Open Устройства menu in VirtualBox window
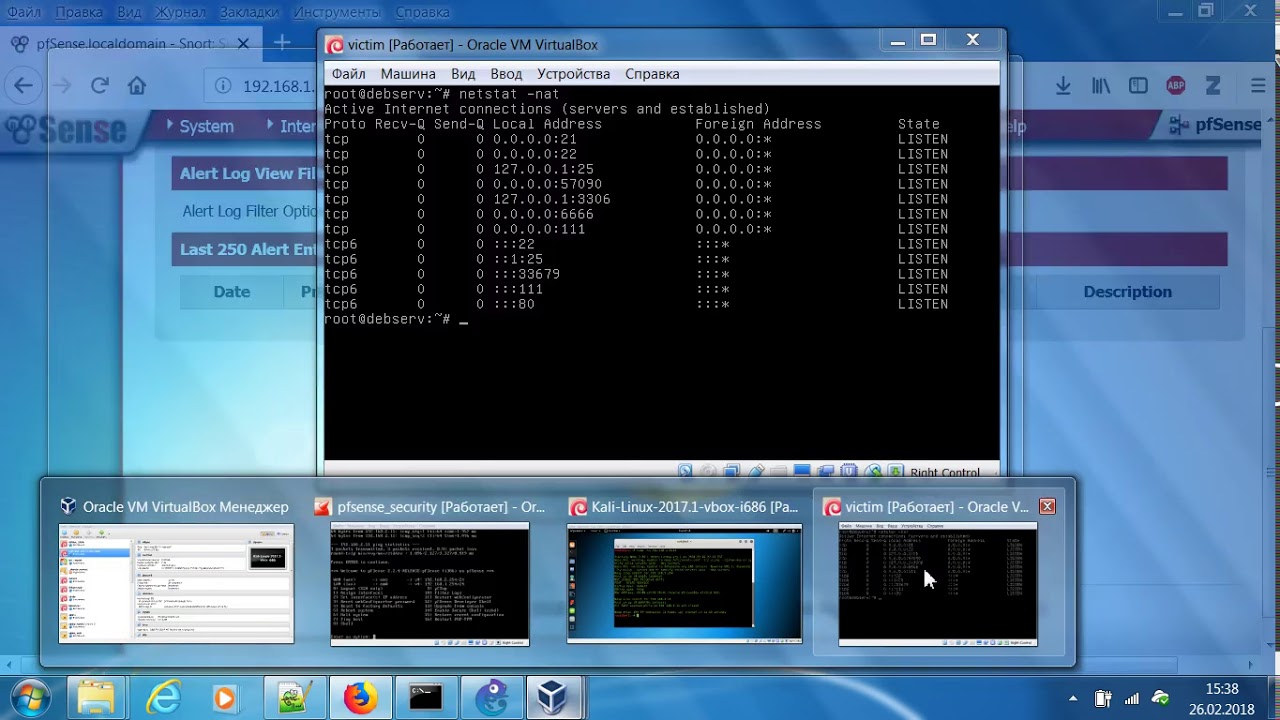 point(573,74)
